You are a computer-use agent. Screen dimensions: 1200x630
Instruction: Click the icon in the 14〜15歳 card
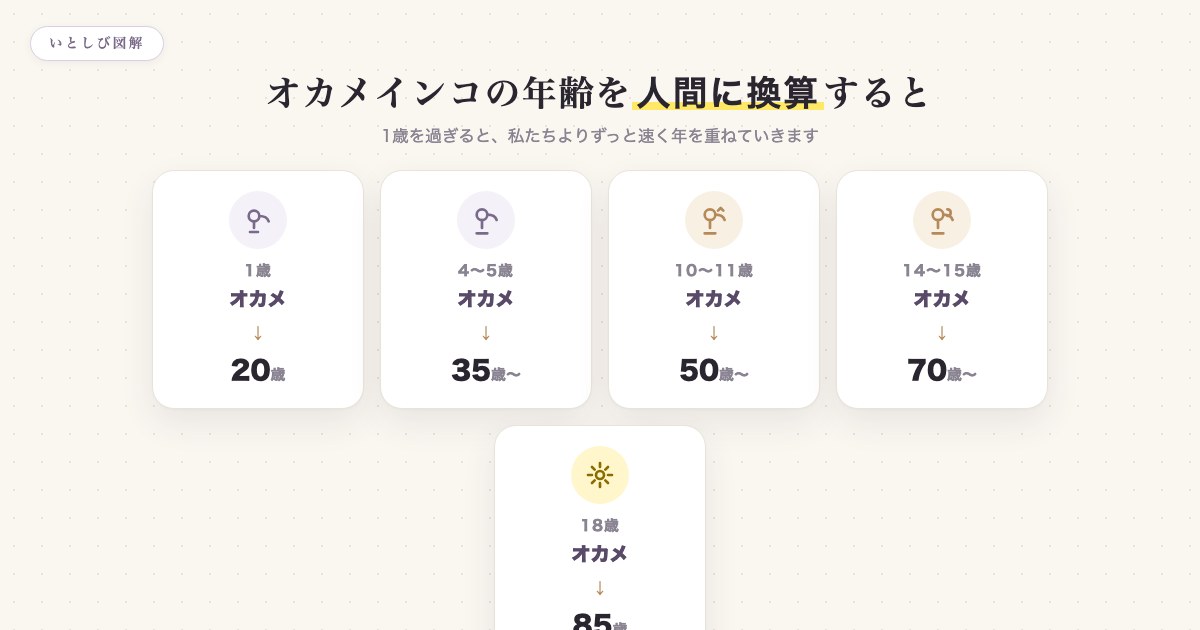[942, 220]
